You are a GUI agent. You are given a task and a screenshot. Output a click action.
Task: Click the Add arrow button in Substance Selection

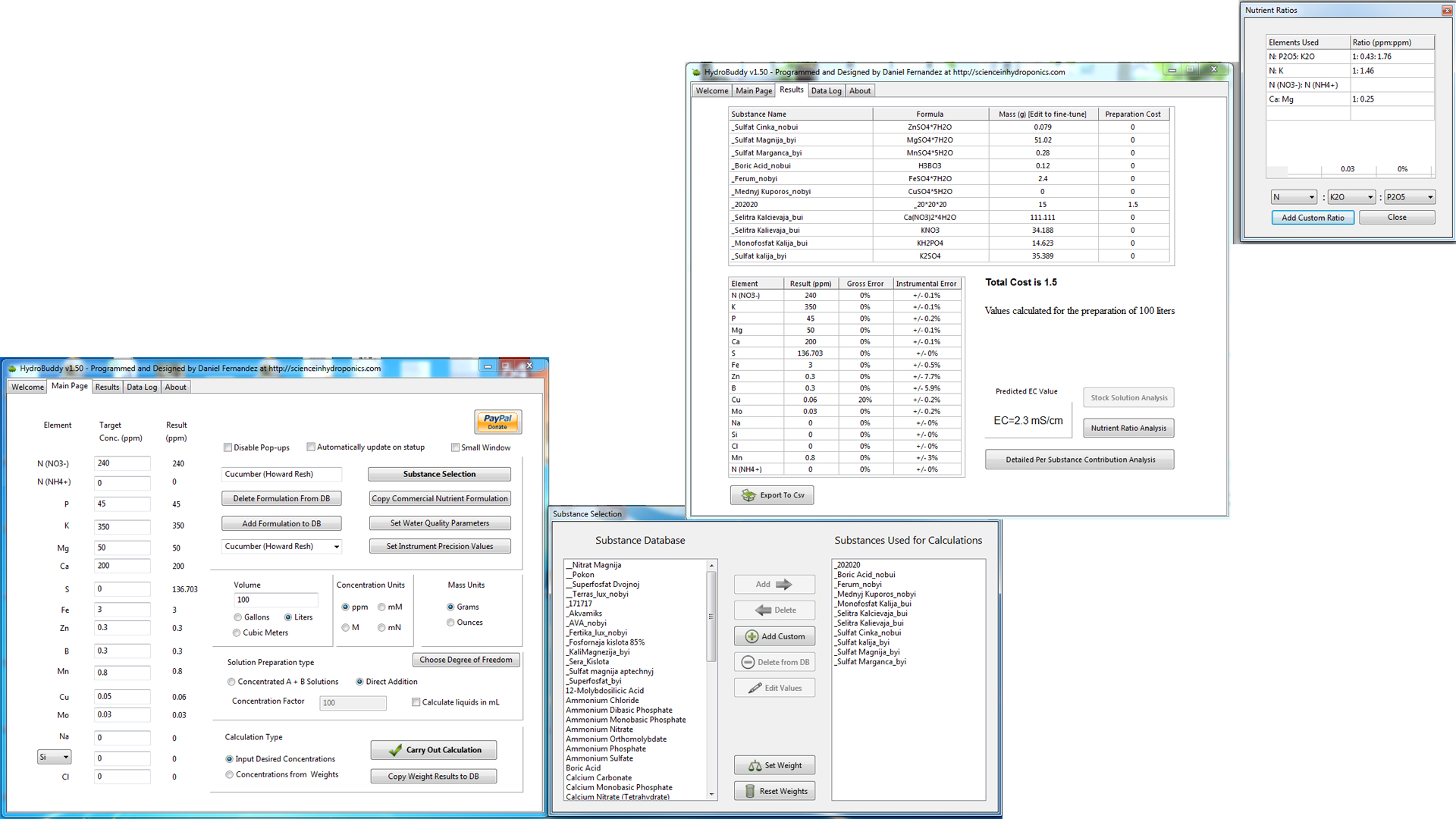click(x=773, y=585)
